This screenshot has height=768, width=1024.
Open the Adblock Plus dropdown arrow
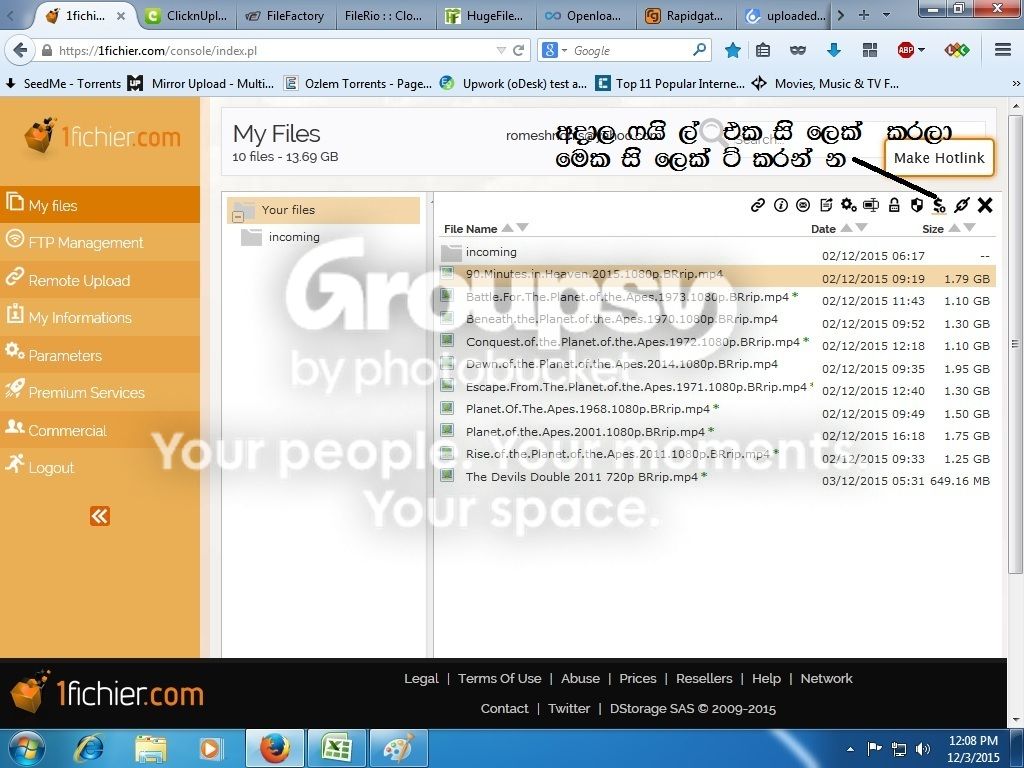click(x=921, y=50)
